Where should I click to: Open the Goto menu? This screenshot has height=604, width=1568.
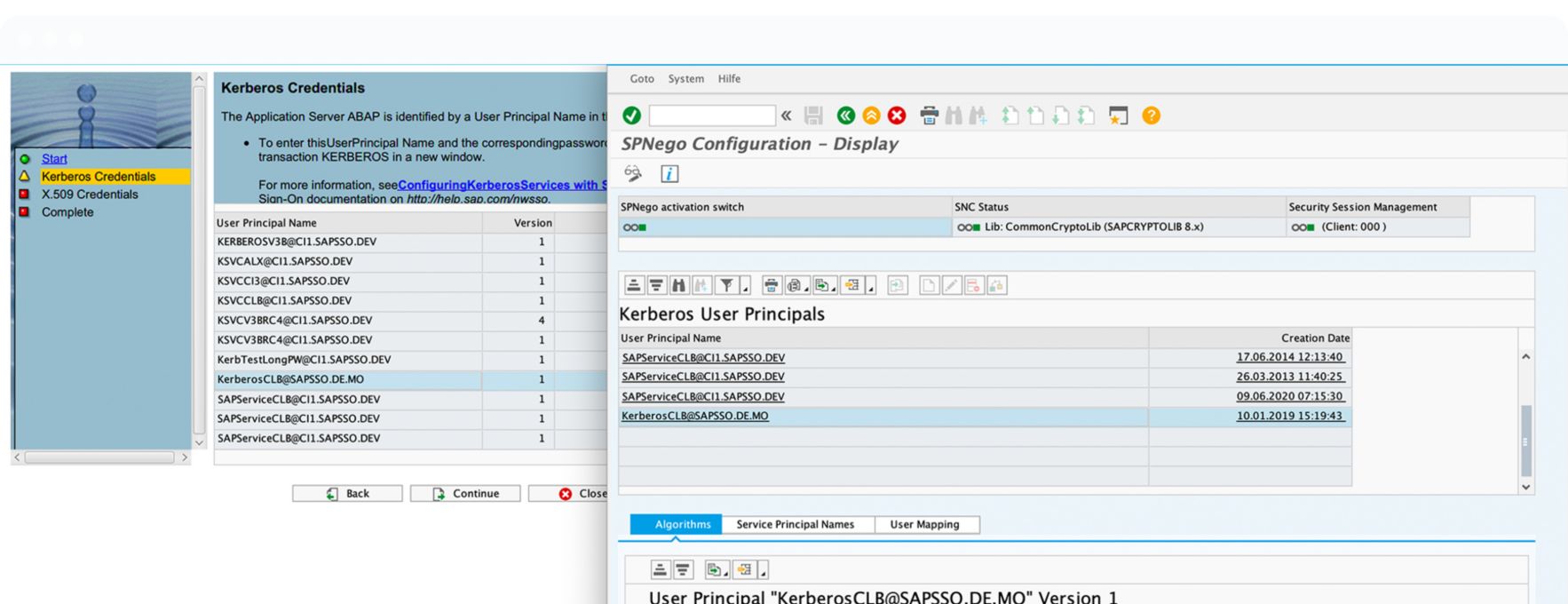coord(642,79)
